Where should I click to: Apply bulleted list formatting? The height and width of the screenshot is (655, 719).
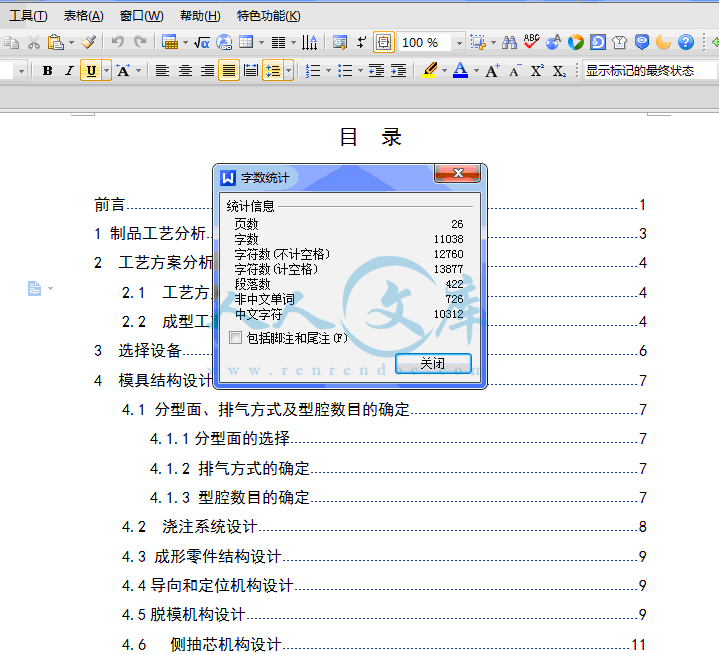pos(345,71)
